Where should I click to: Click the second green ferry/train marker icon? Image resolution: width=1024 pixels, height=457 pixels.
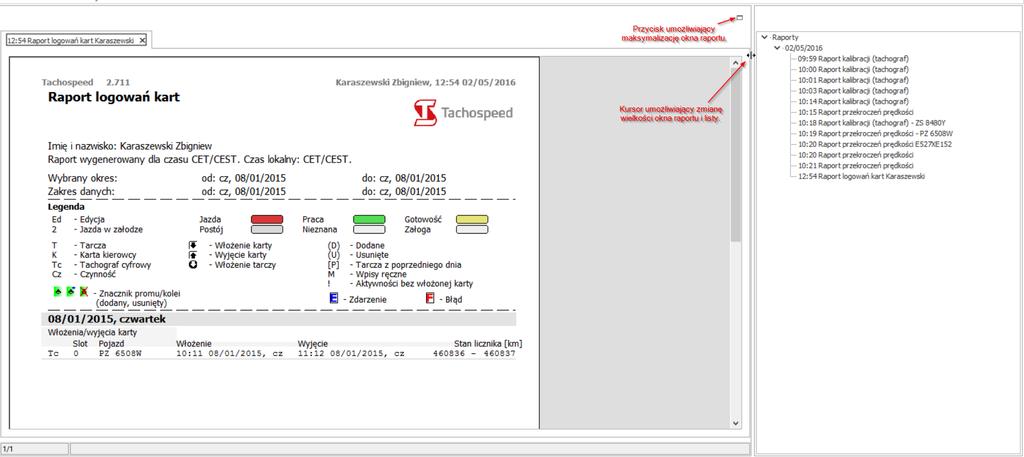[71, 292]
